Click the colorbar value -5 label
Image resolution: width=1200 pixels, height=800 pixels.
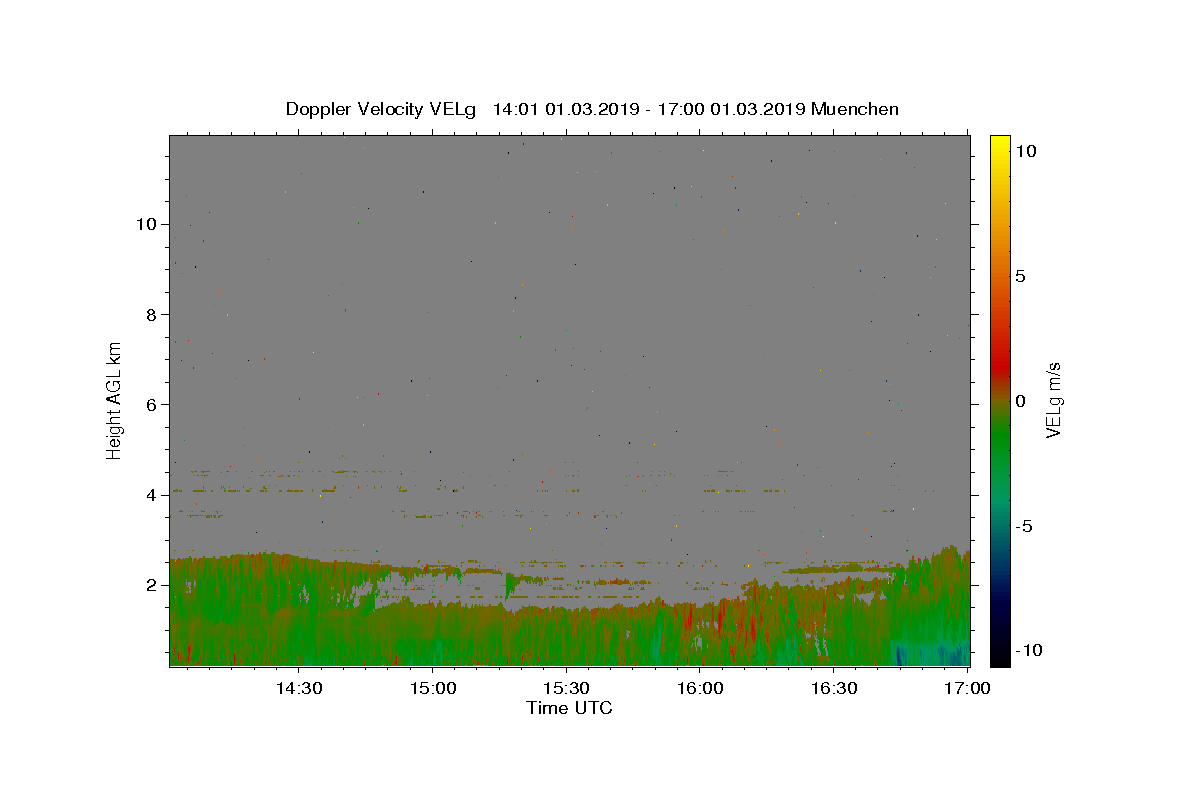pos(1024,526)
